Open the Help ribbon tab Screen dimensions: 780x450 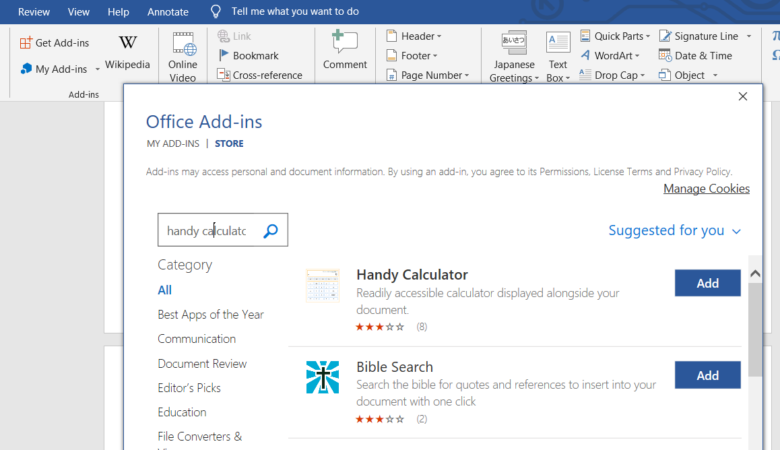(118, 12)
